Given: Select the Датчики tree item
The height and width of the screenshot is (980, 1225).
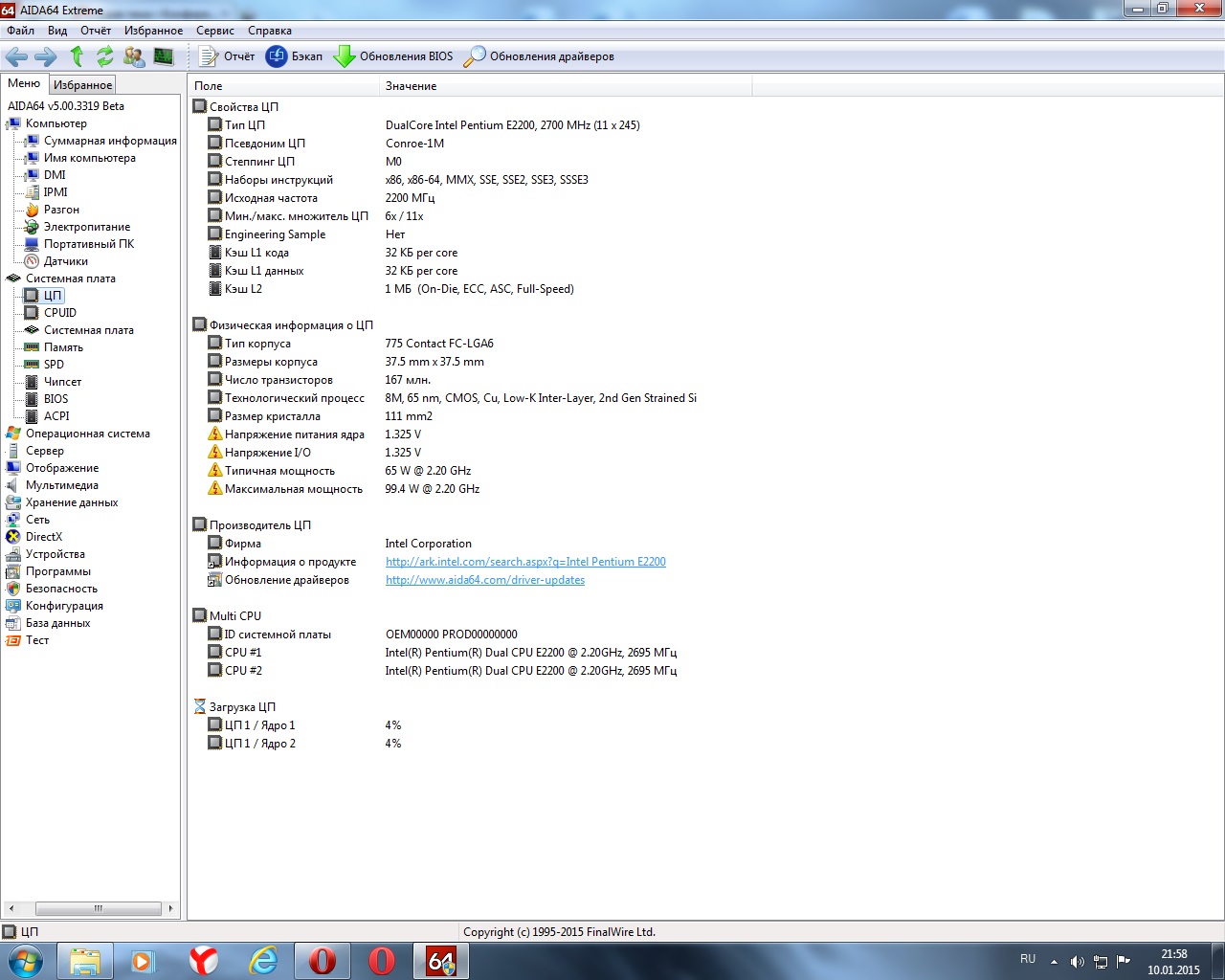Looking at the screenshot, I should tap(66, 261).
